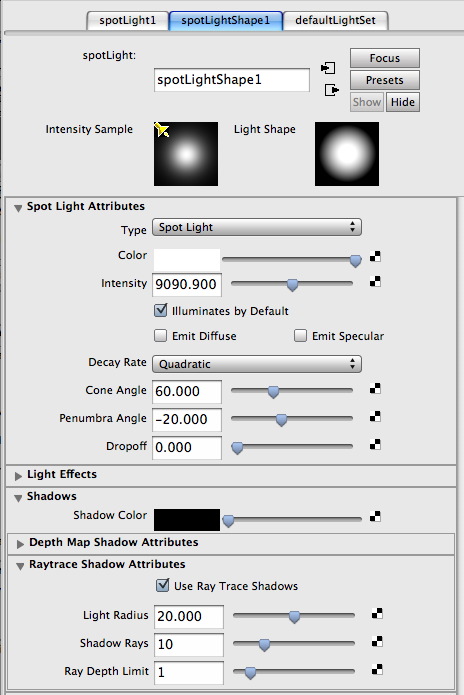Click the Light Radius slider handle
This screenshot has height=695, width=464.
coord(294,617)
